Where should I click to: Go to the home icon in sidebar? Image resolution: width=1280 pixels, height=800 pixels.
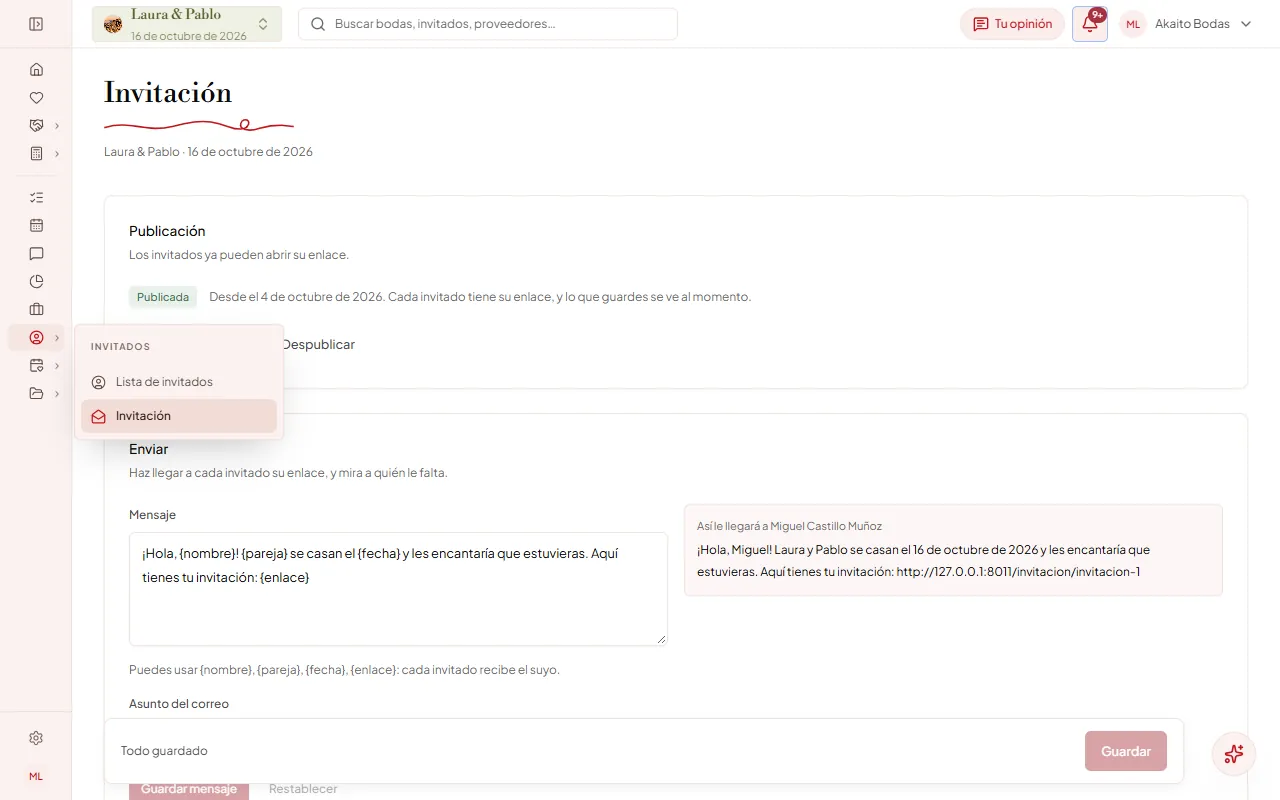click(36, 69)
